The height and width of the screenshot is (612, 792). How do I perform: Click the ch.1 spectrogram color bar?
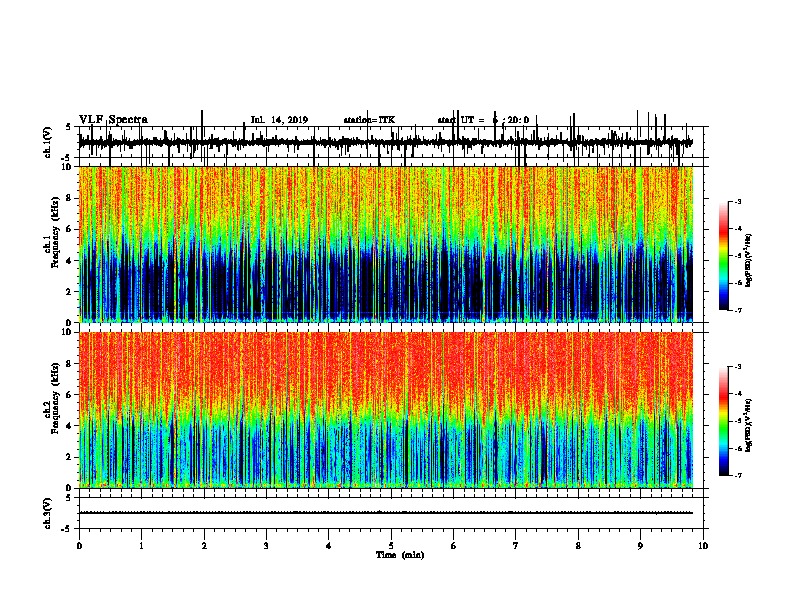pyautogui.click(x=723, y=256)
